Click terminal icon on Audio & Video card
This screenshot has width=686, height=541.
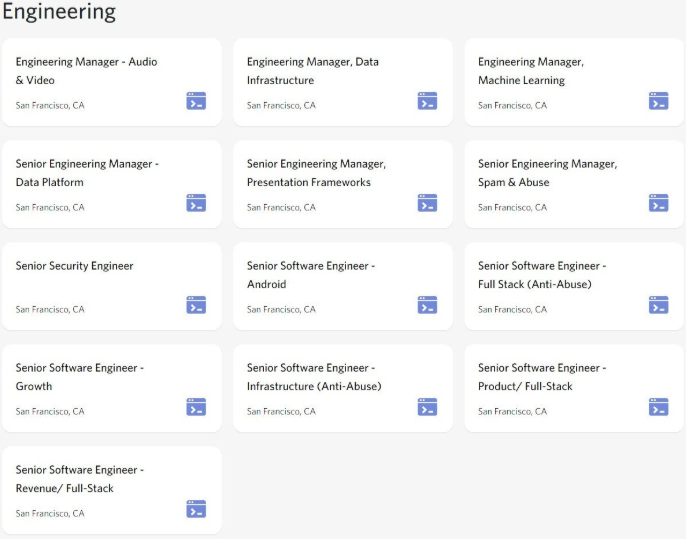coord(196,101)
